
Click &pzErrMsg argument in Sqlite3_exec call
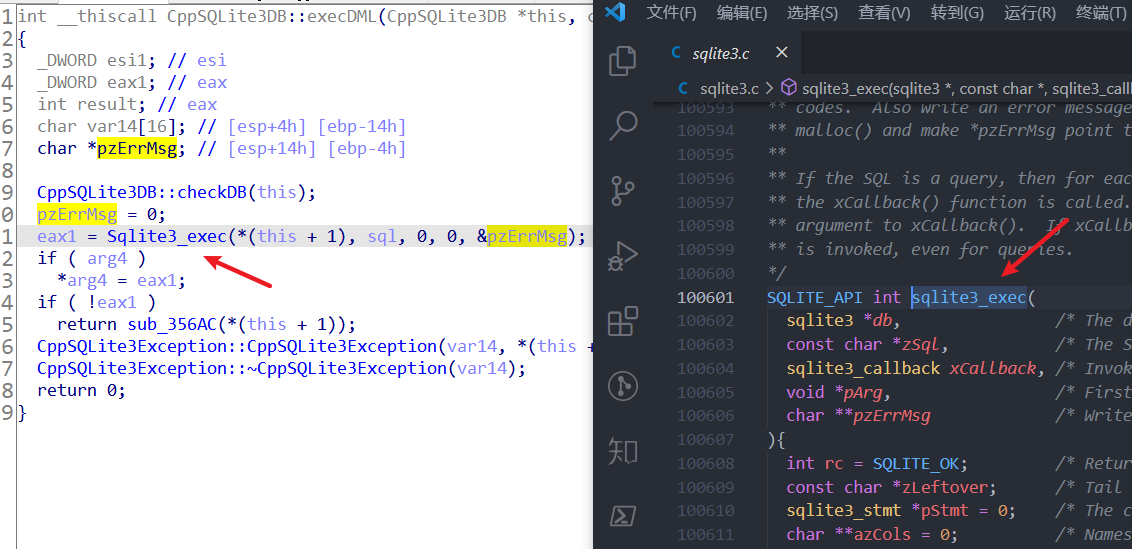coord(521,237)
